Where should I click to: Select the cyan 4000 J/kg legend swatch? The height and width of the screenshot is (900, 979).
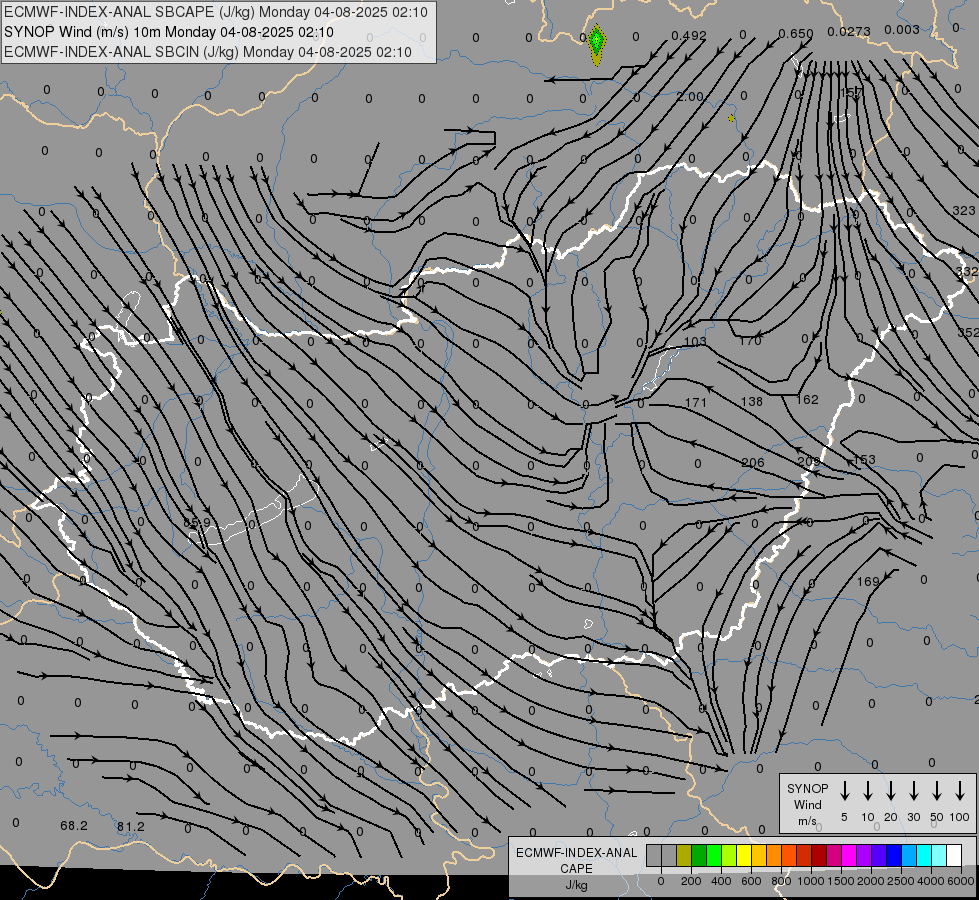tap(923, 856)
